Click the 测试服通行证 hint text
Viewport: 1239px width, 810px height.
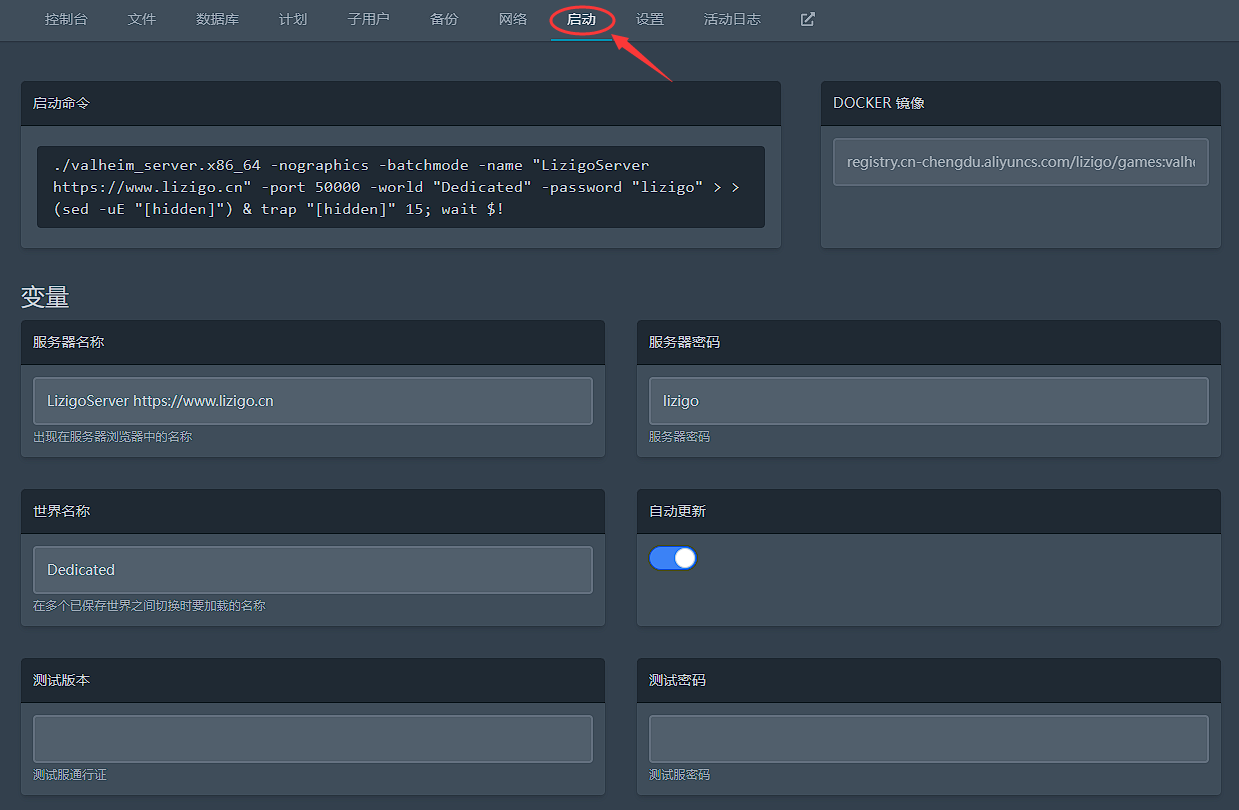(x=72, y=775)
